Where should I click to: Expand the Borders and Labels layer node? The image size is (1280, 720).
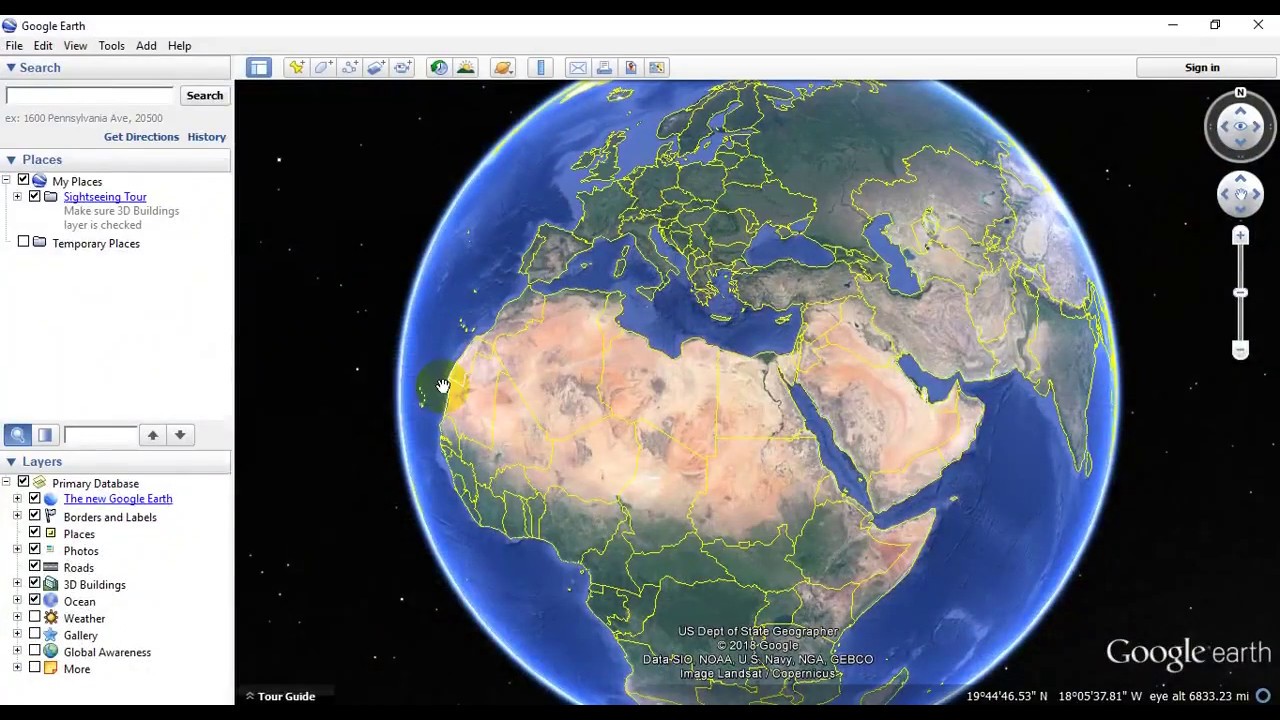(x=17, y=516)
